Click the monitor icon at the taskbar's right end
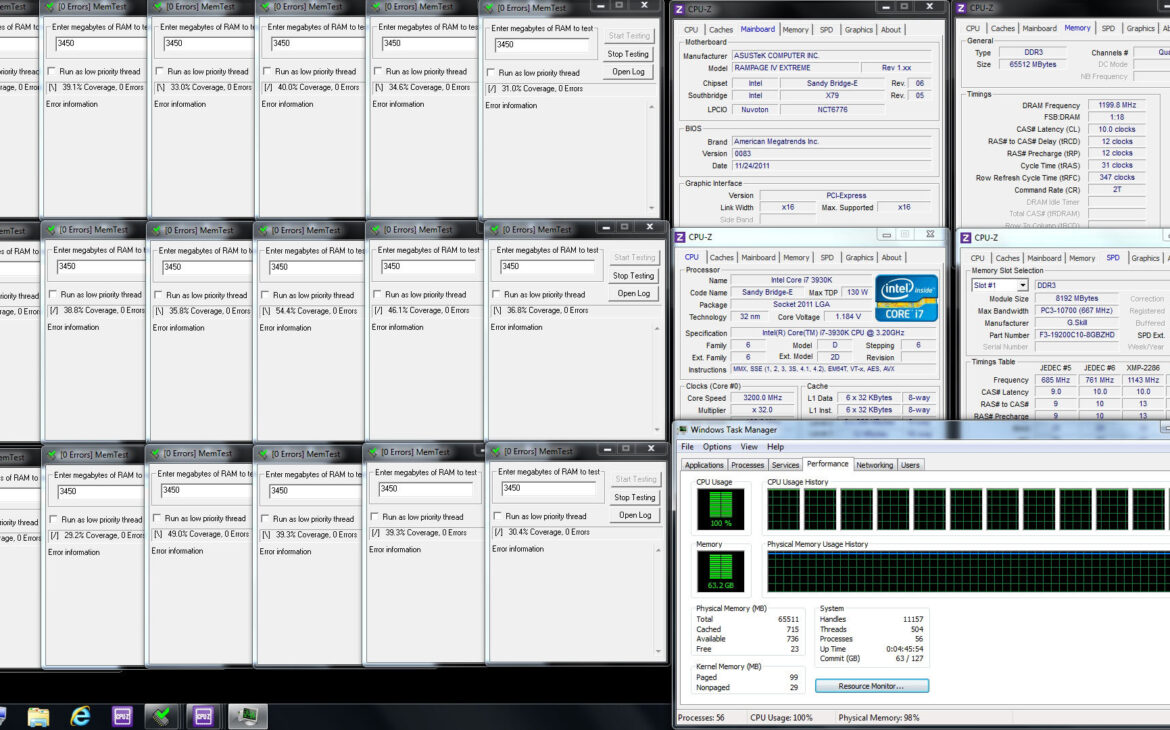 [x=246, y=716]
